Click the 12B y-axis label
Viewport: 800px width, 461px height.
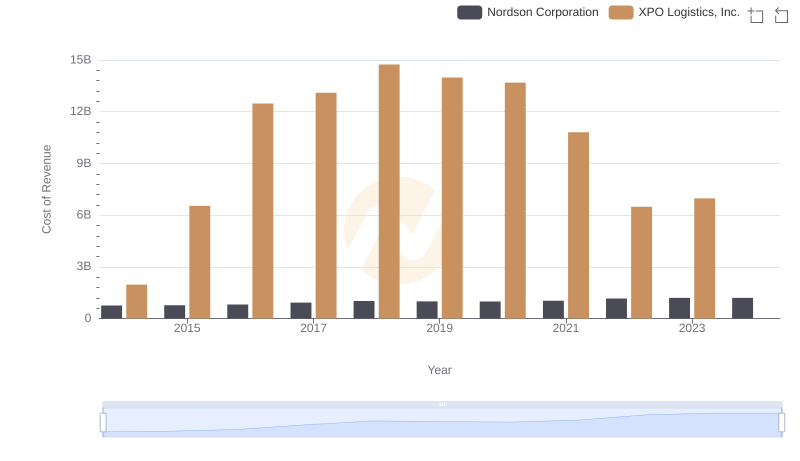[81, 112]
